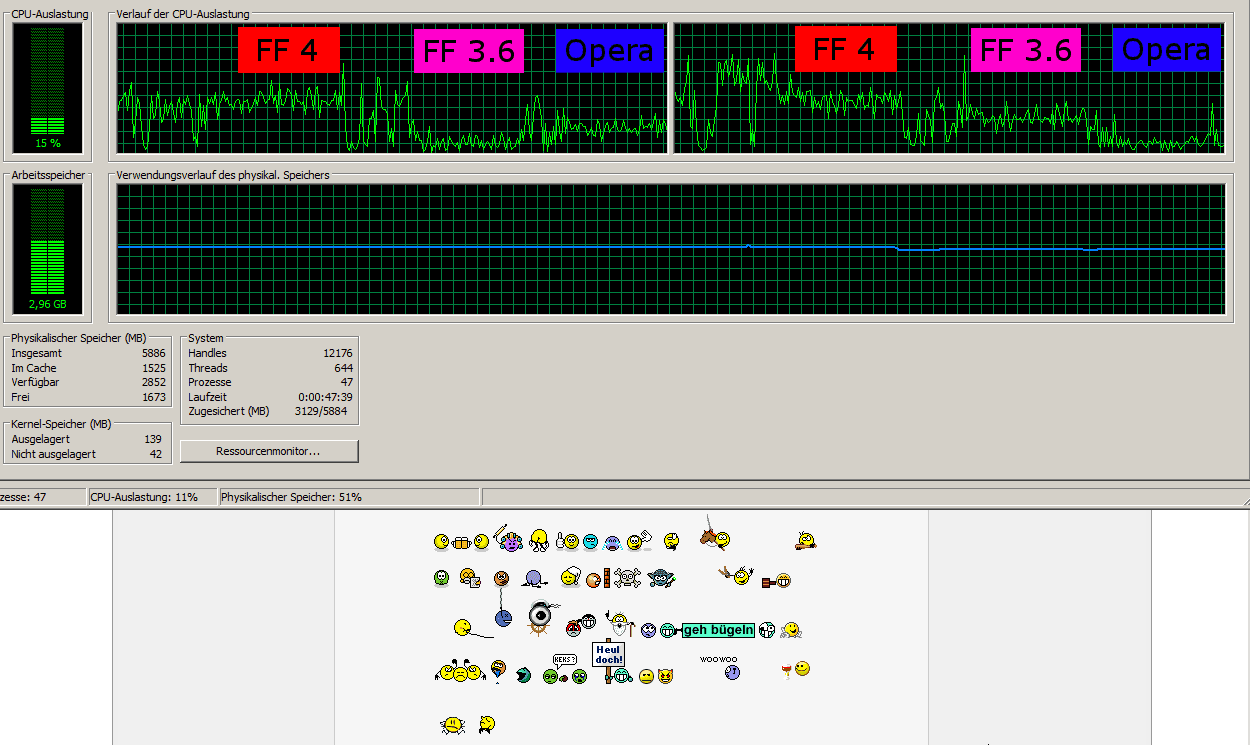Image resolution: width=1250 pixels, height=745 pixels.
Task: Click the 'geh bügeln' sign smiley
Action: pyautogui.click(x=707, y=630)
